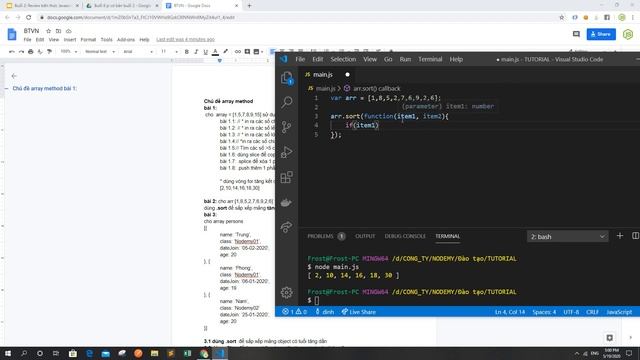Open the Live Share activity bar icon
The height and width of the screenshot is (360, 640).
[287, 227]
